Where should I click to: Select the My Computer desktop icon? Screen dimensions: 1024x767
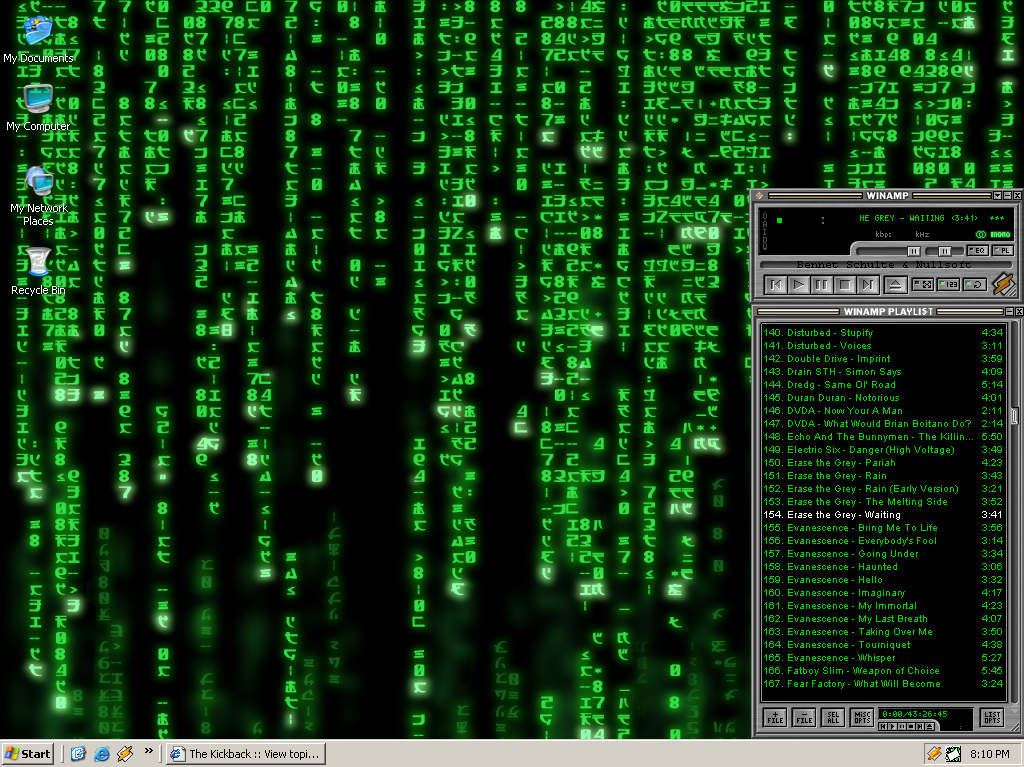[38, 108]
